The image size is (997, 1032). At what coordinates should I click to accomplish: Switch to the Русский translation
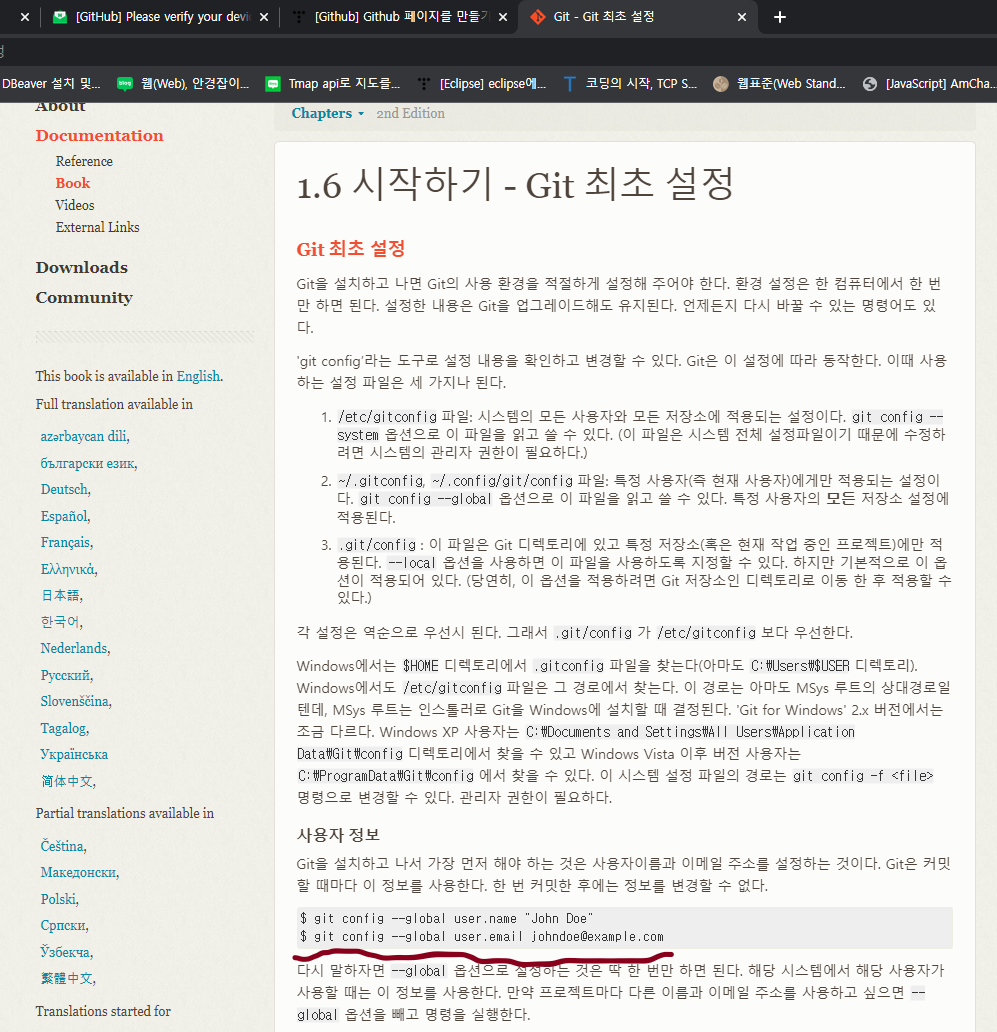(66, 675)
